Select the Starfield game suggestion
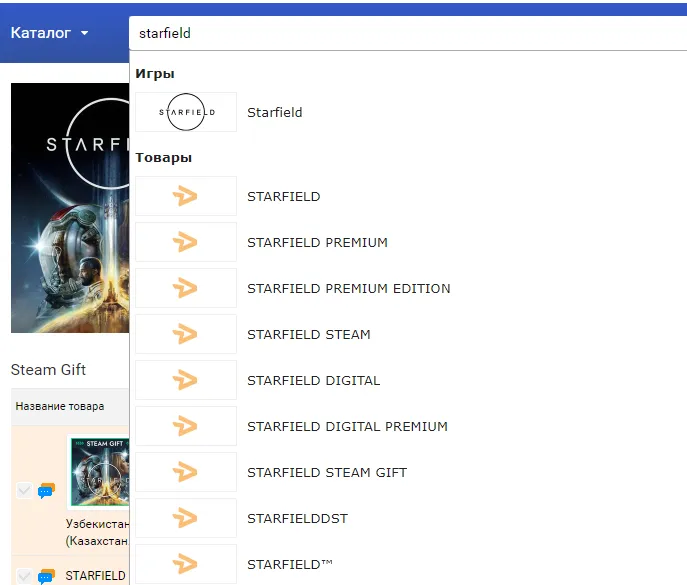 click(x=275, y=113)
